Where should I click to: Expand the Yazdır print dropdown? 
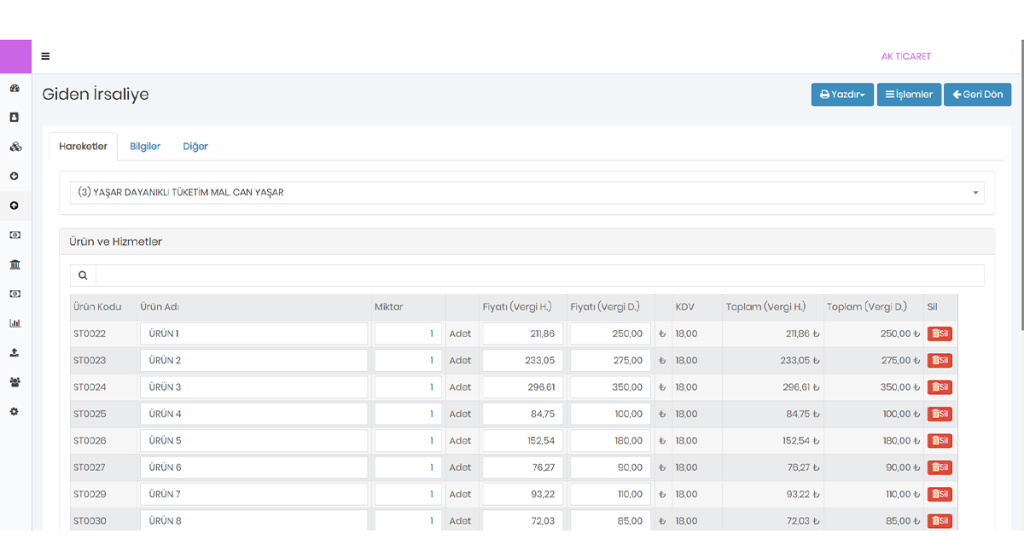[842, 95]
